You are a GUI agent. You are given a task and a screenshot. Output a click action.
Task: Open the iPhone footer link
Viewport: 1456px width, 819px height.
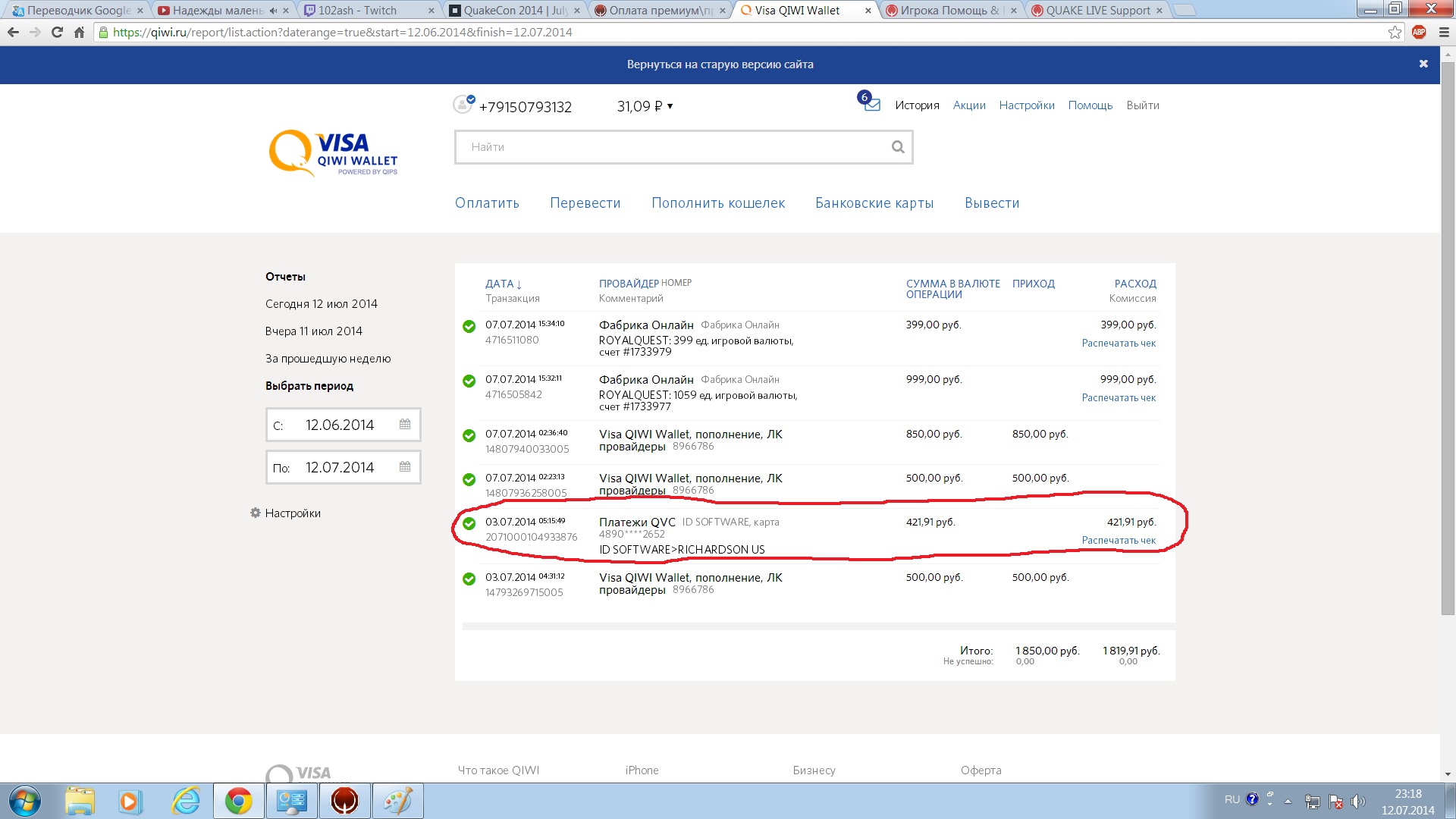[642, 770]
